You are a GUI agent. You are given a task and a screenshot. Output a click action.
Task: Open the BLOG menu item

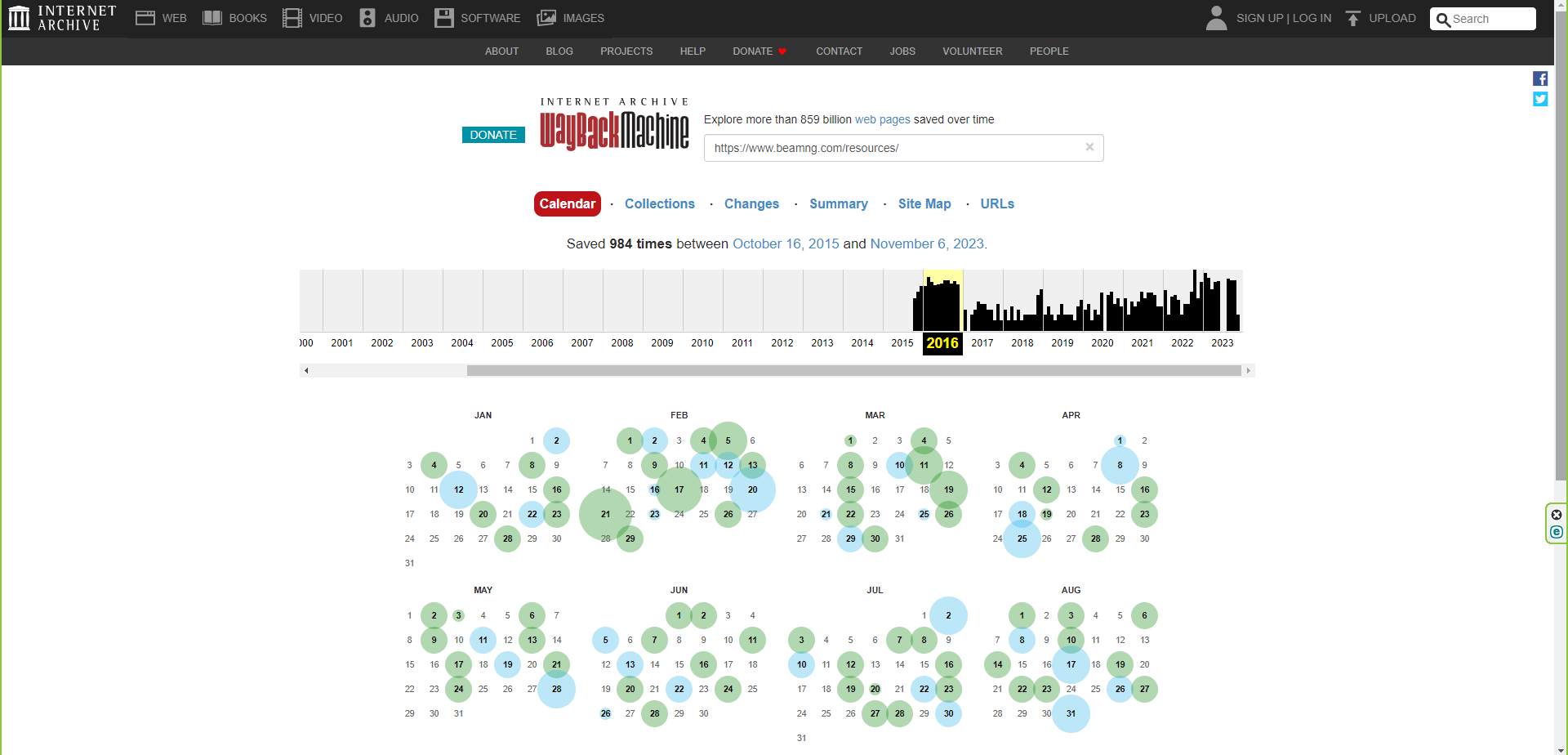click(x=559, y=51)
